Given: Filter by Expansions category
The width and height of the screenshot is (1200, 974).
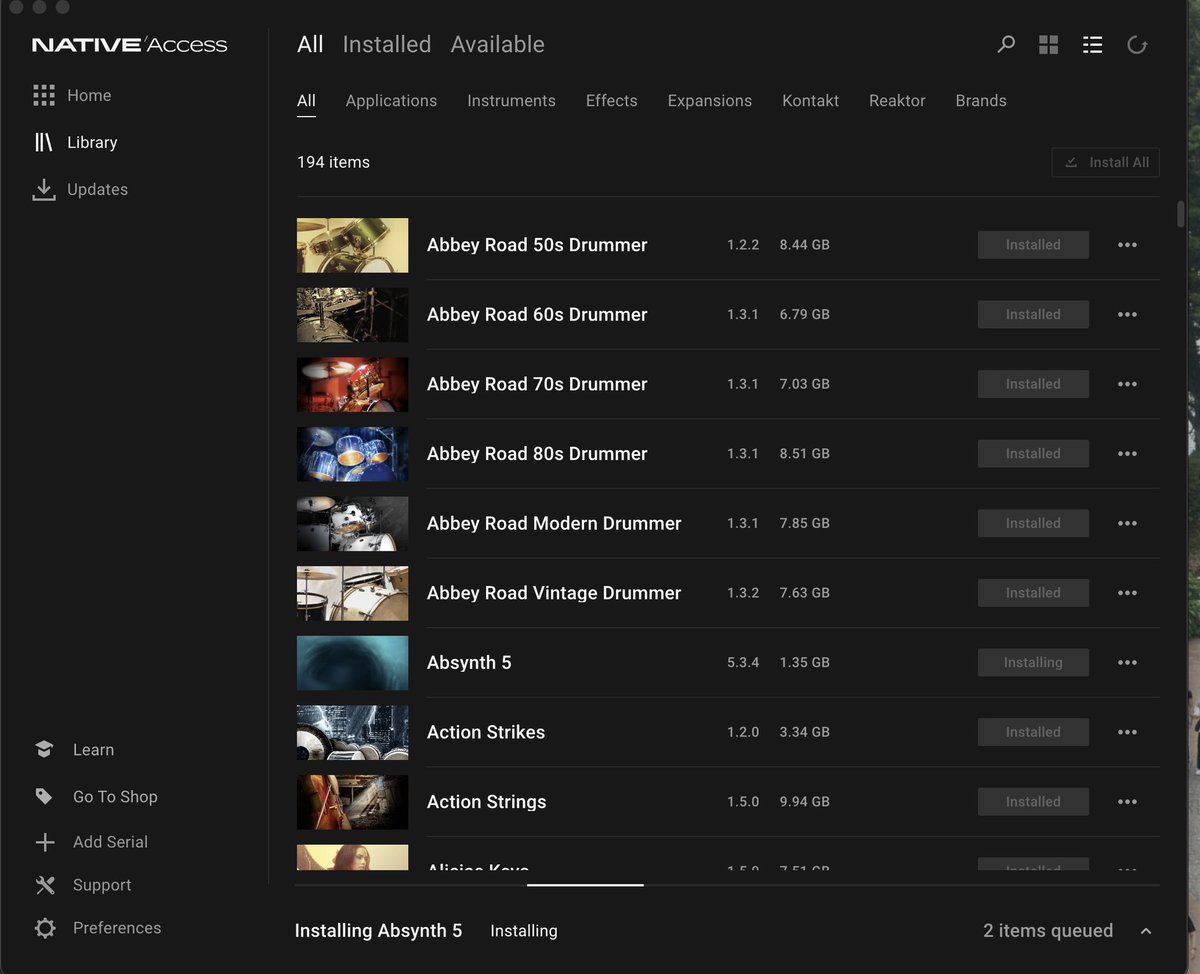Looking at the screenshot, I should coord(710,101).
